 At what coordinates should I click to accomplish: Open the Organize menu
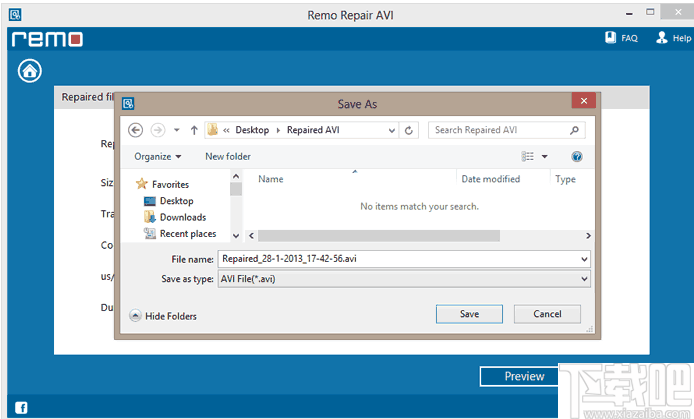158,157
